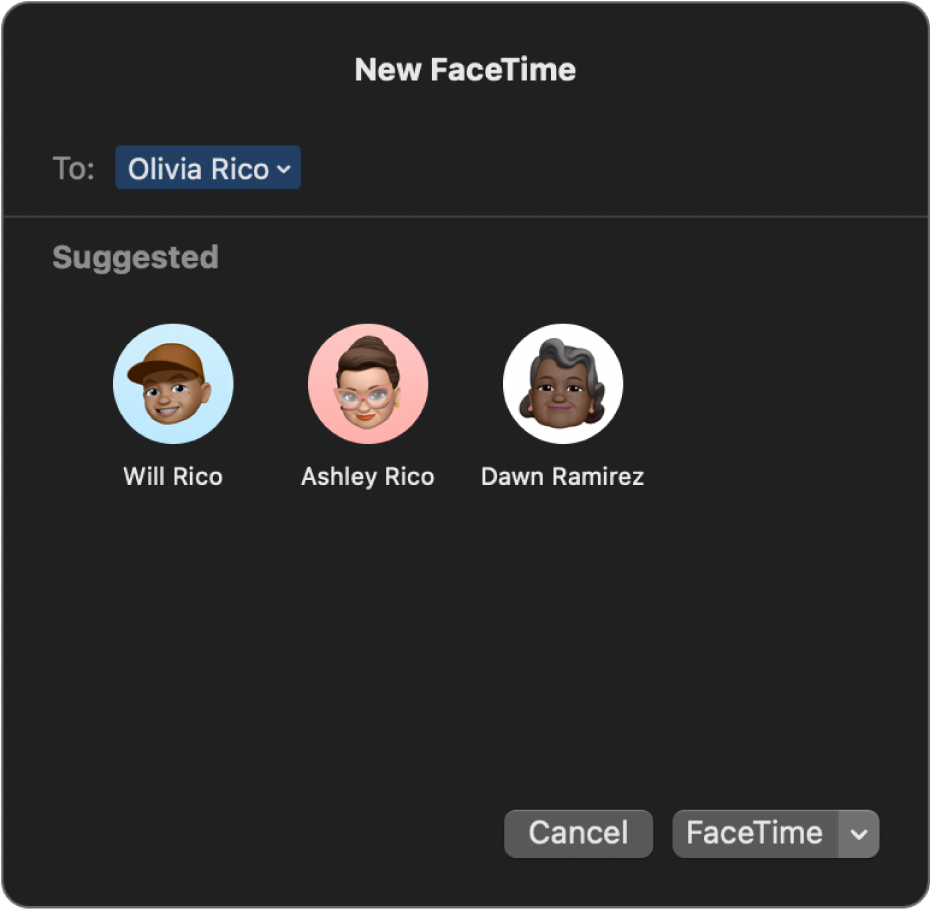Pick Dawn Ramirez's Memoji avatar
932x910 pixels.
click(x=562, y=384)
